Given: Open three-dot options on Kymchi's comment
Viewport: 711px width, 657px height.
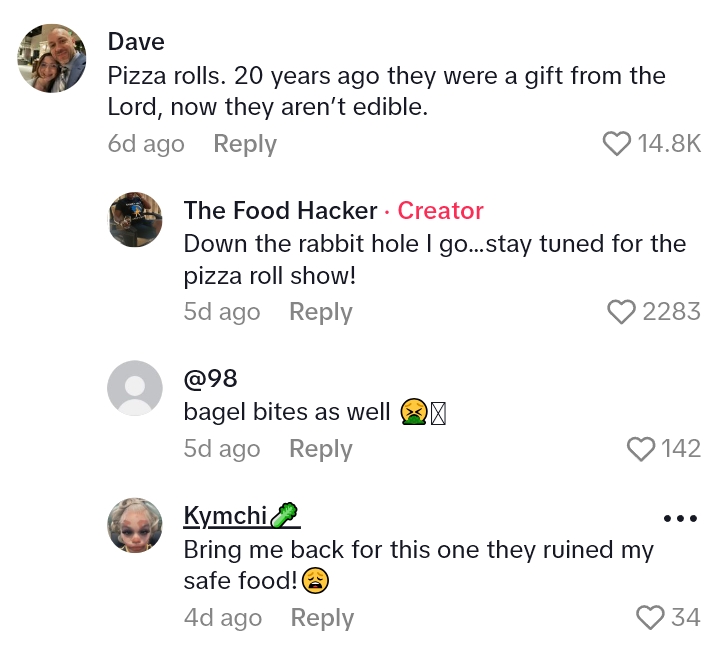Looking at the screenshot, I should pyautogui.click(x=679, y=519).
